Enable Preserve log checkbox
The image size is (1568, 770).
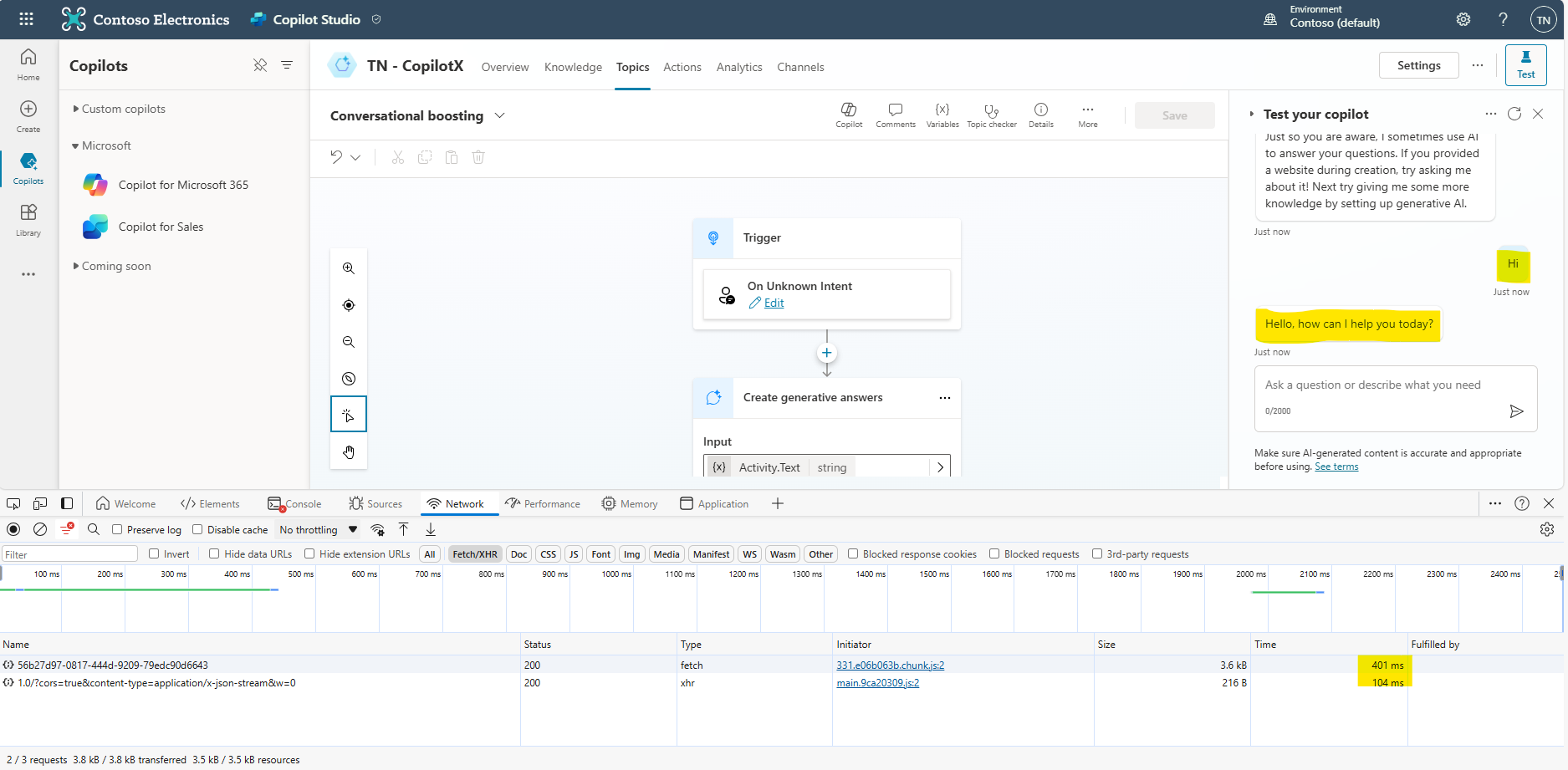coord(117,529)
